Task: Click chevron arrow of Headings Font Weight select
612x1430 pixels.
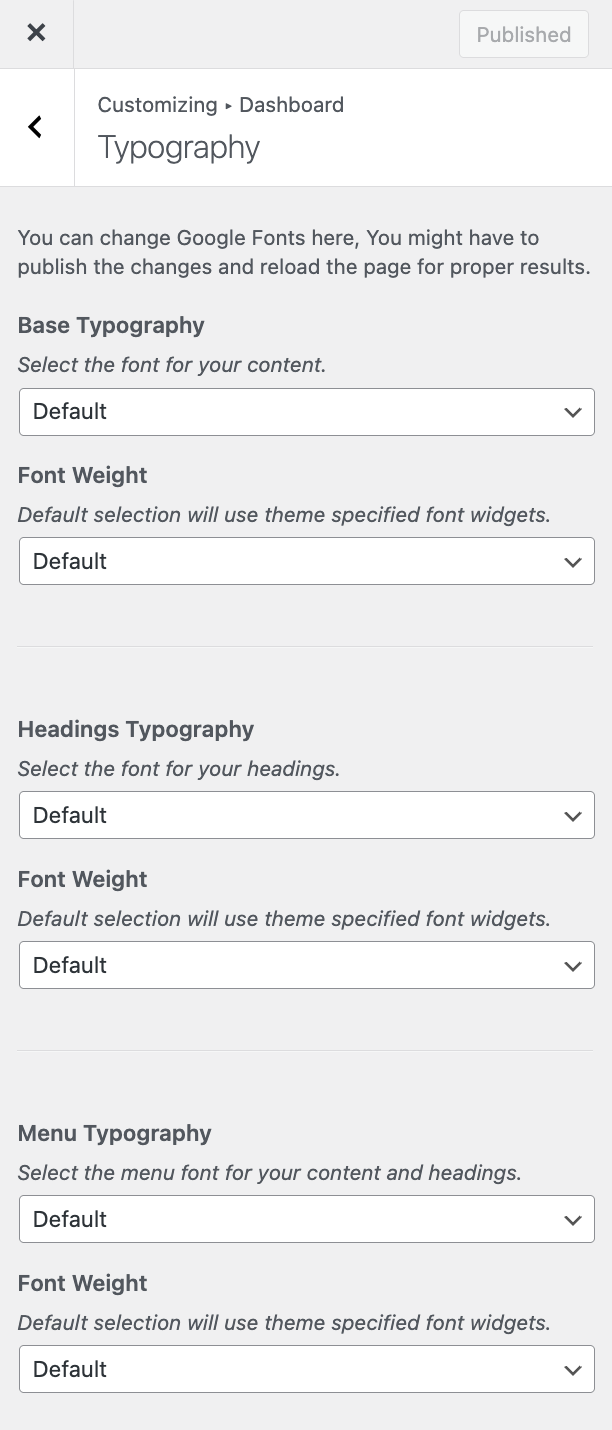Action: (x=573, y=967)
